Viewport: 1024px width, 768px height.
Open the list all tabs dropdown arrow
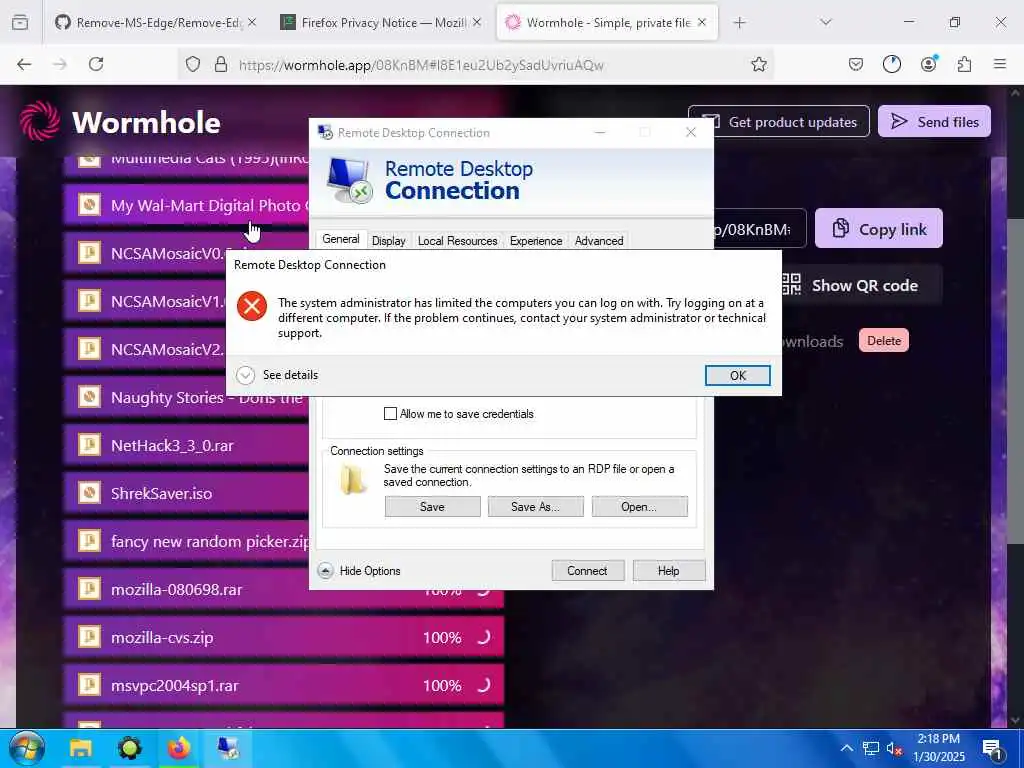825,23
